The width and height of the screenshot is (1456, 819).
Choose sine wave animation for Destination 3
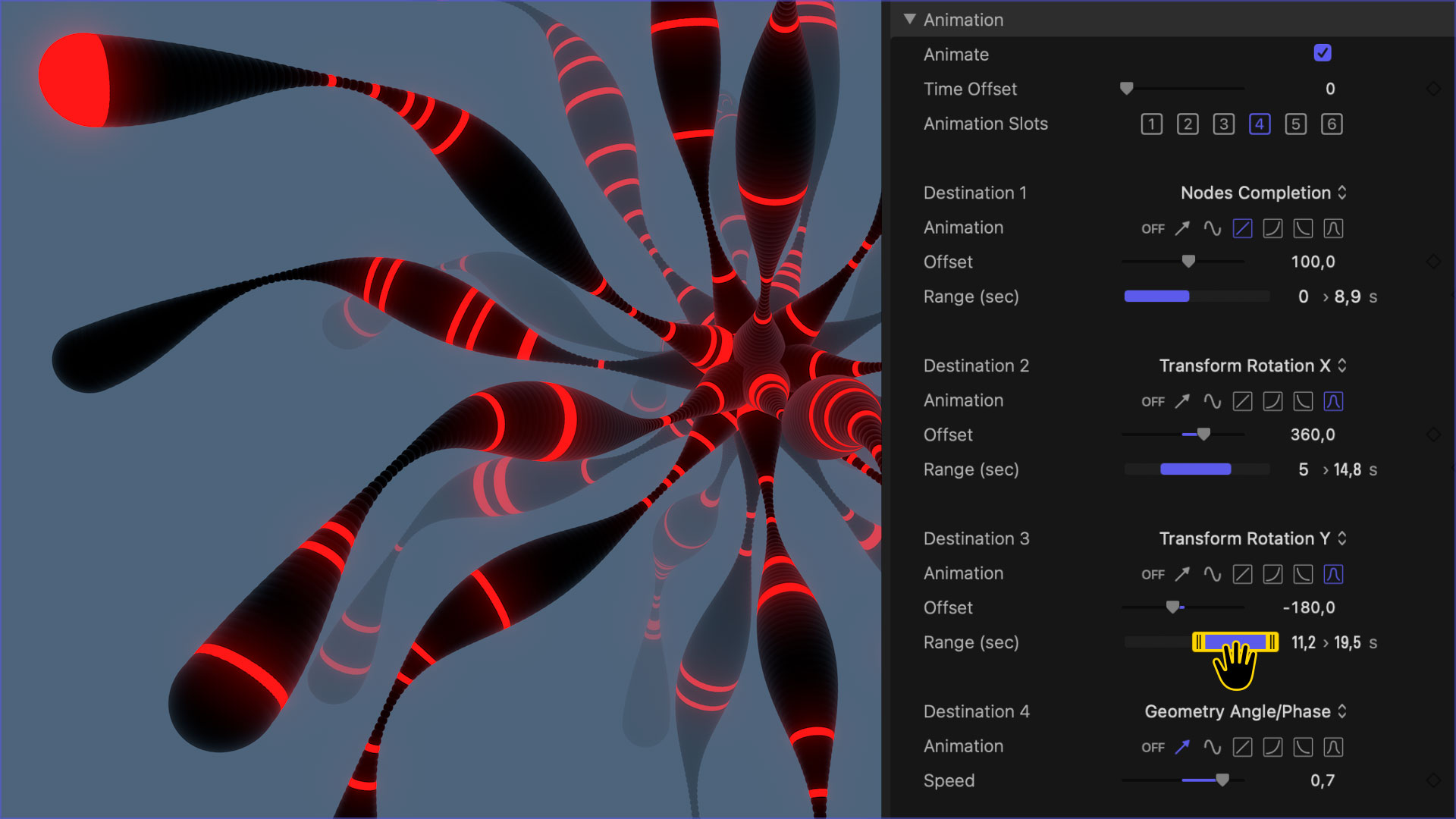[1212, 574]
